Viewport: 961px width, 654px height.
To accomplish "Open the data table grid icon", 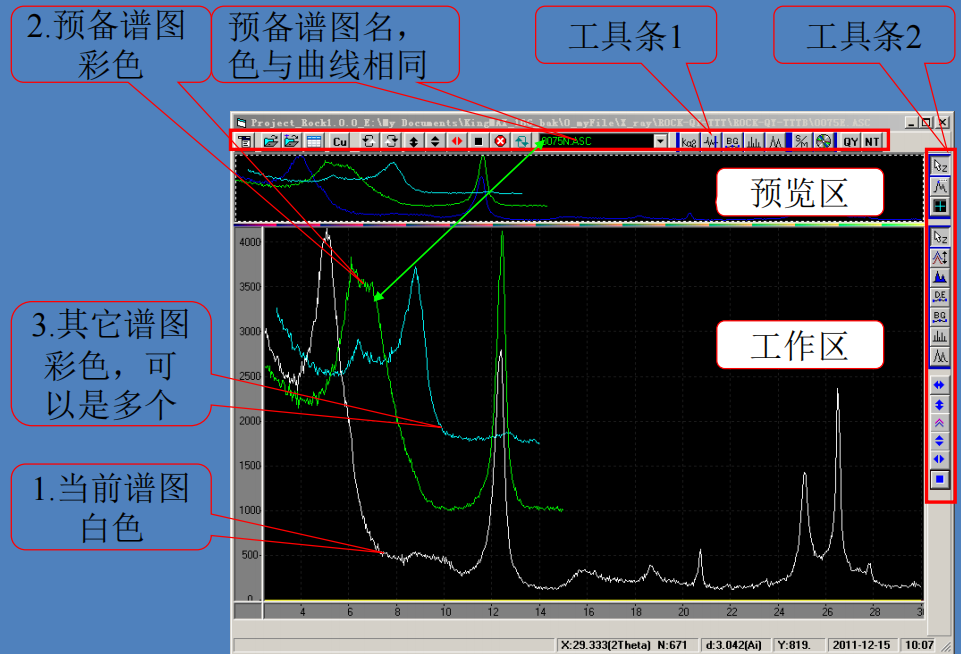I will point(314,142).
